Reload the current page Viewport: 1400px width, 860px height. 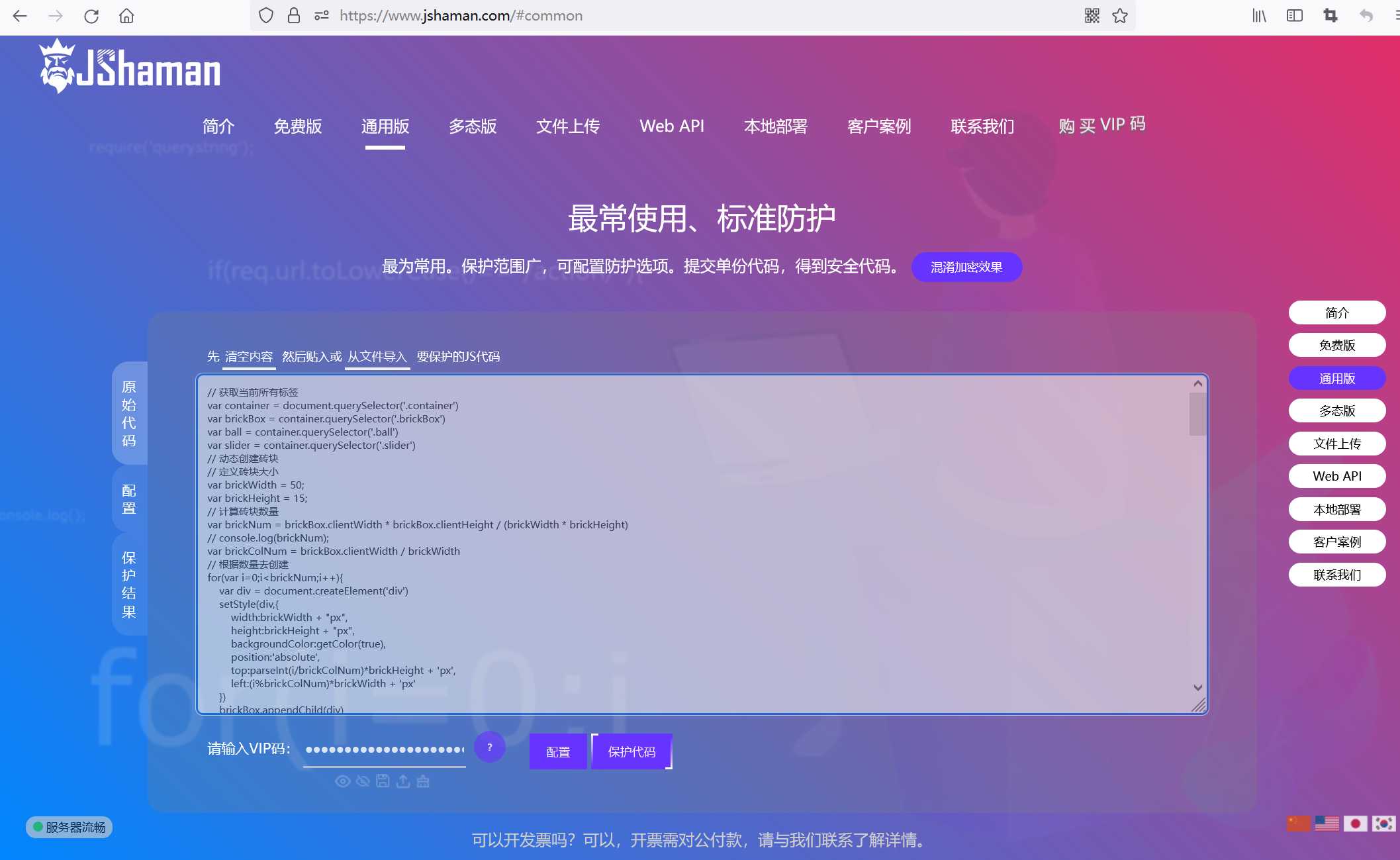(91, 16)
